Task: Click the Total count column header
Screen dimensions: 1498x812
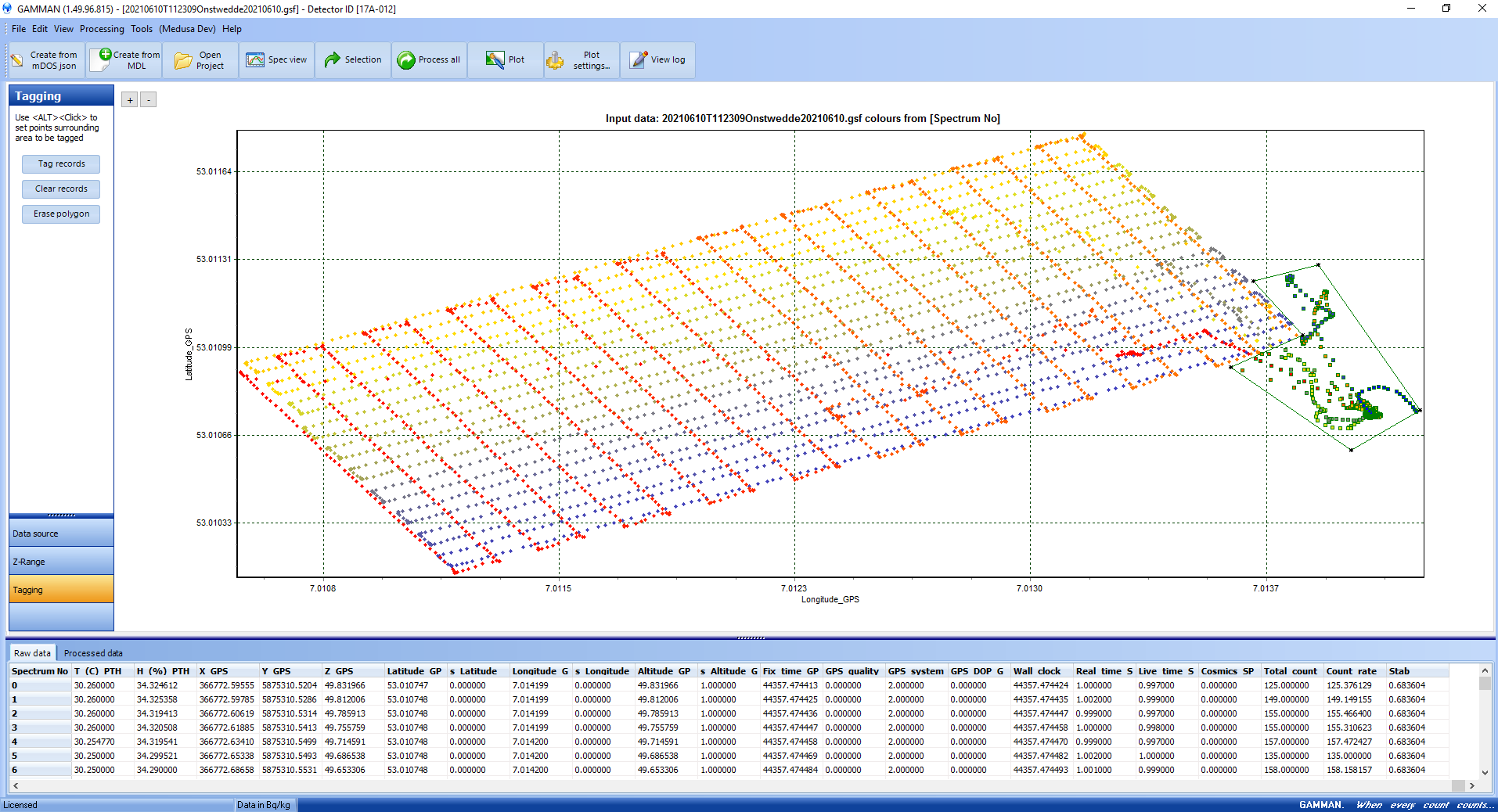Action: (x=1291, y=671)
